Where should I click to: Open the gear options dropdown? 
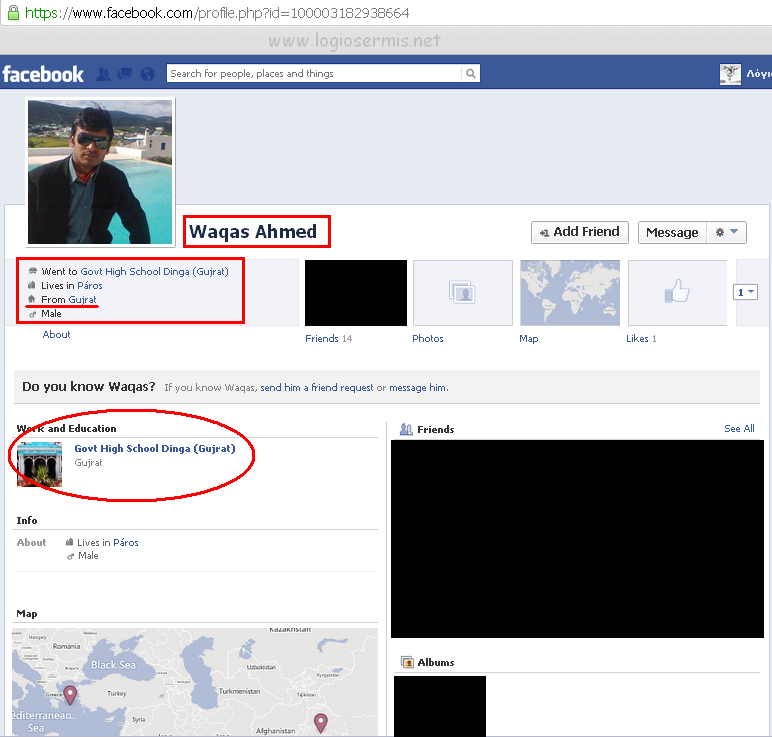[727, 232]
